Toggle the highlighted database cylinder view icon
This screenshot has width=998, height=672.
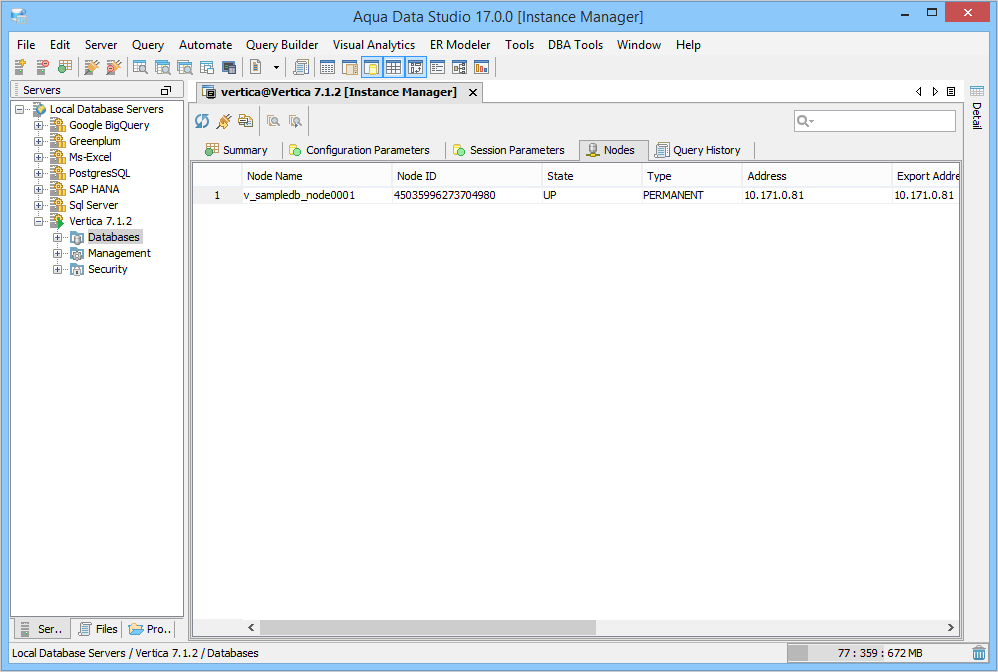(x=372, y=67)
